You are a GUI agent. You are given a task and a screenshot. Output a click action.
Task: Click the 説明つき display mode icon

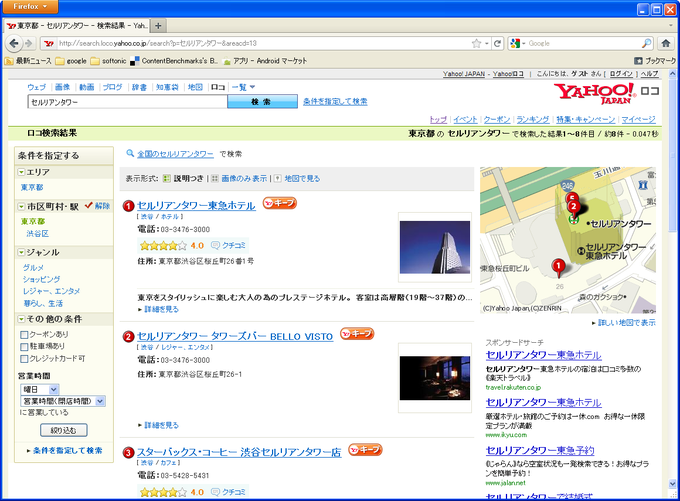coord(167,178)
